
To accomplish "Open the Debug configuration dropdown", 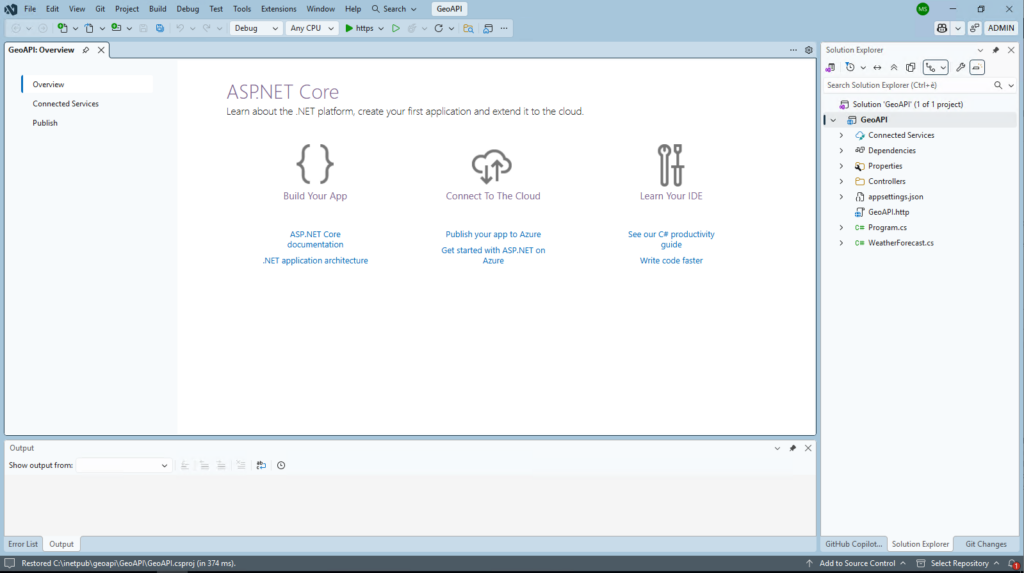I will click(x=257, y=28).
